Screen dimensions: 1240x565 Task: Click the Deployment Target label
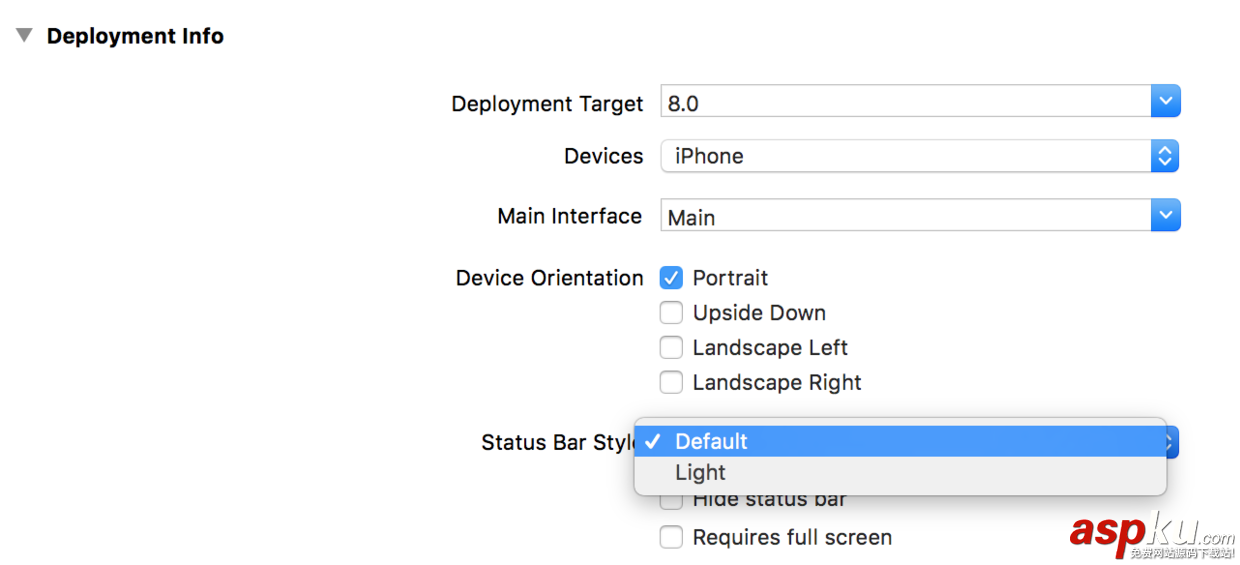(x=547, y=104)
